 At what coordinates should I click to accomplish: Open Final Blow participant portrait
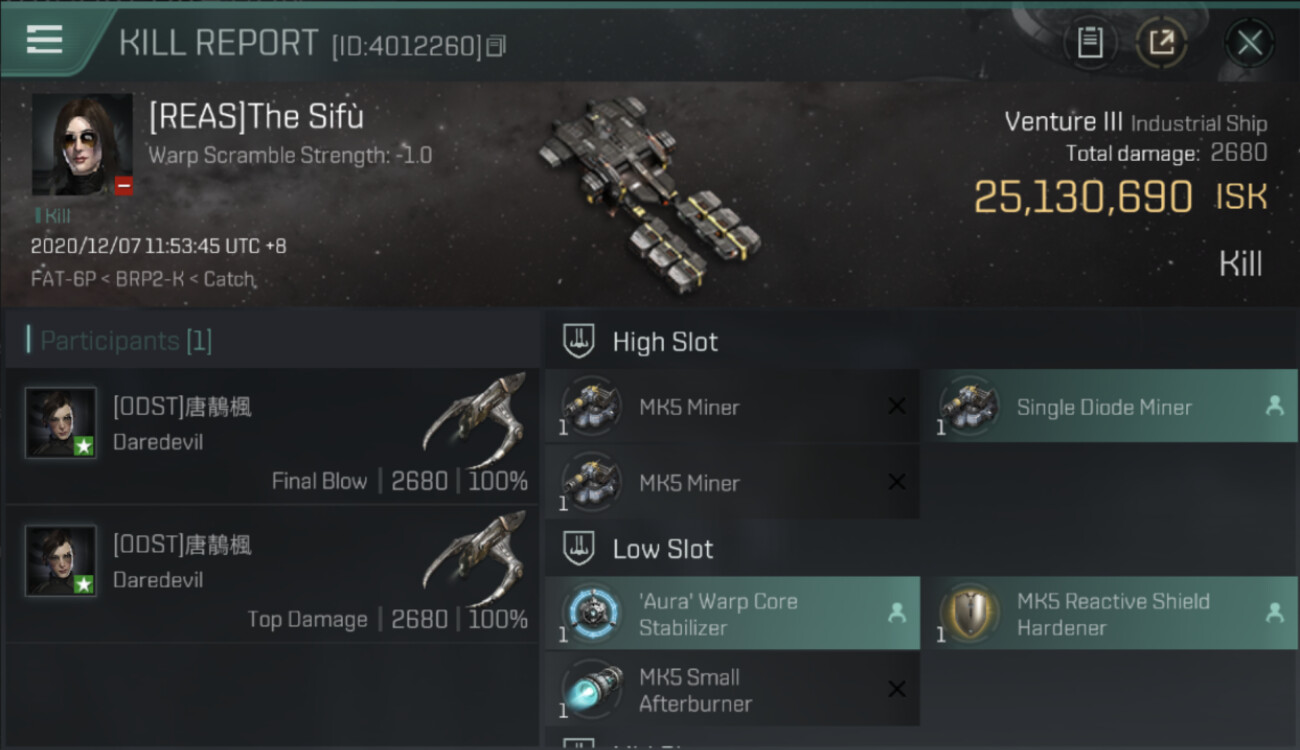click(61, 423)
